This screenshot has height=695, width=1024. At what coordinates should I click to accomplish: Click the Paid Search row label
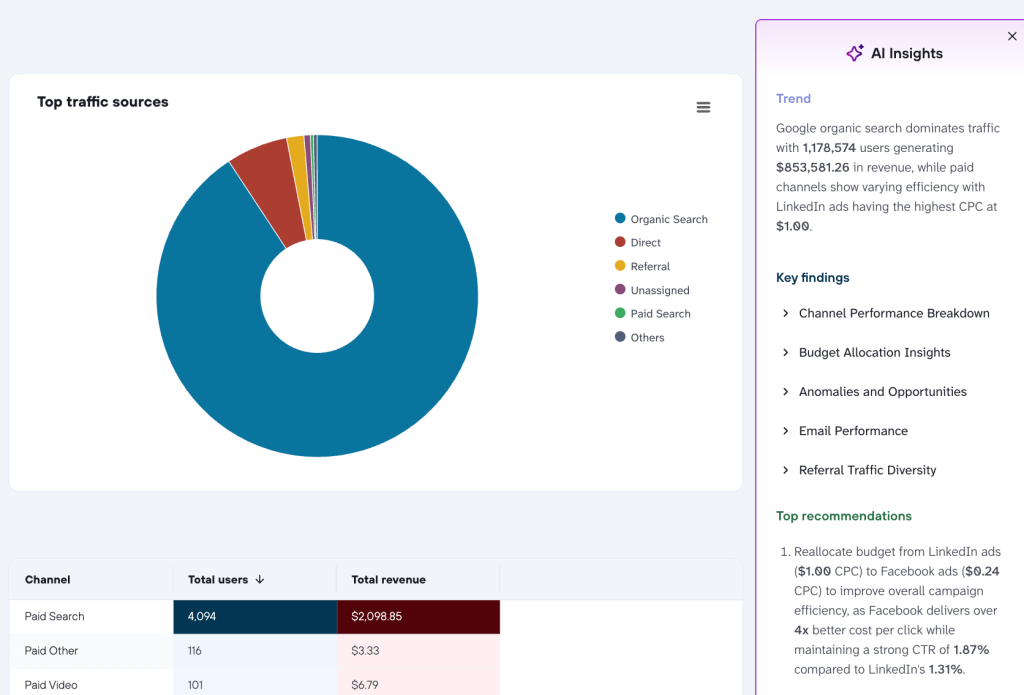54,616
